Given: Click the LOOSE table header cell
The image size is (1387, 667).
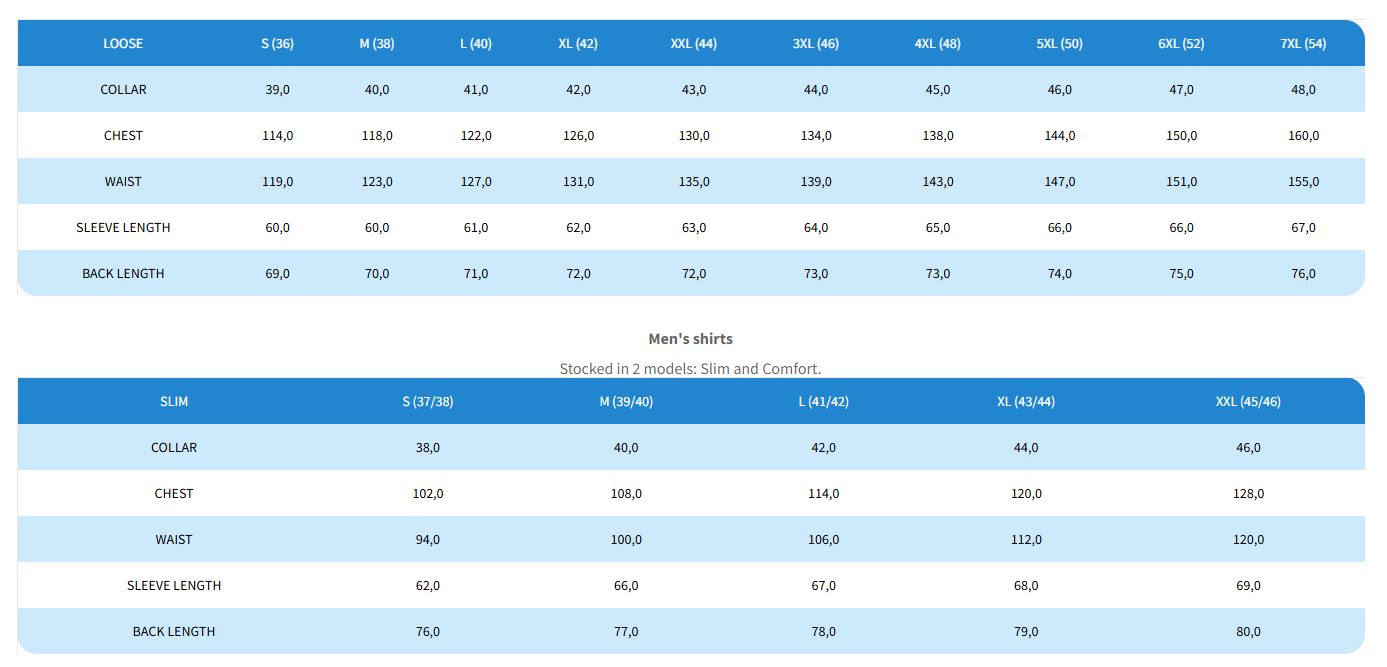Looking at the screenshot, I should [123, 43].
